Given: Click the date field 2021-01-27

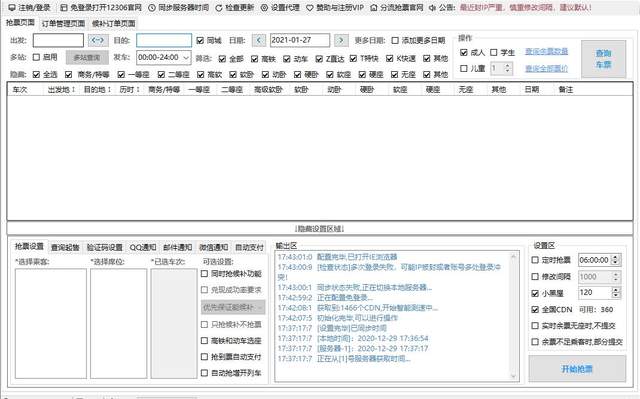Looking at the screenshot, I should tap(300, 40).
